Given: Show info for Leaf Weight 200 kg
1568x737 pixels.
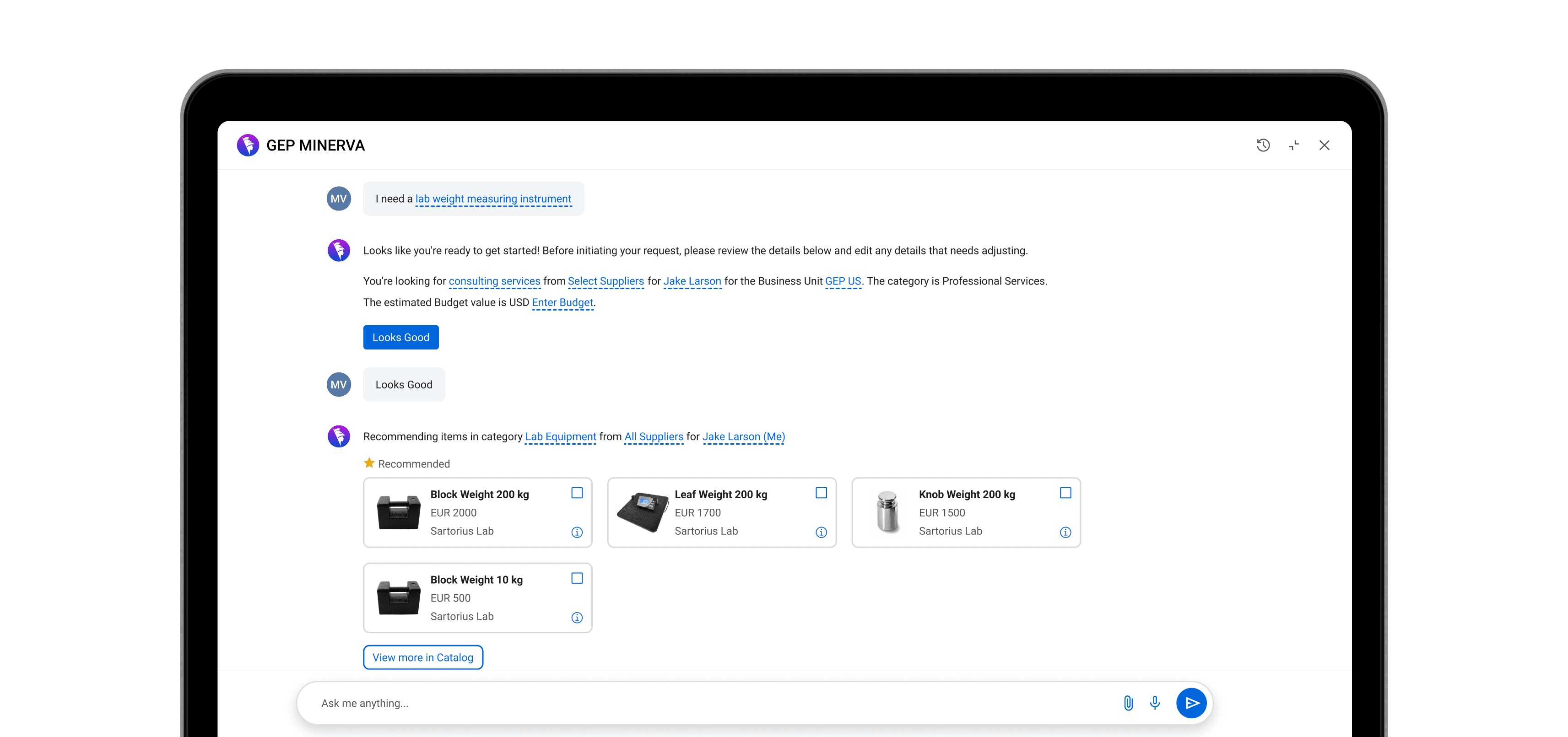Looking at the screenshot, I should click(821, 533).
